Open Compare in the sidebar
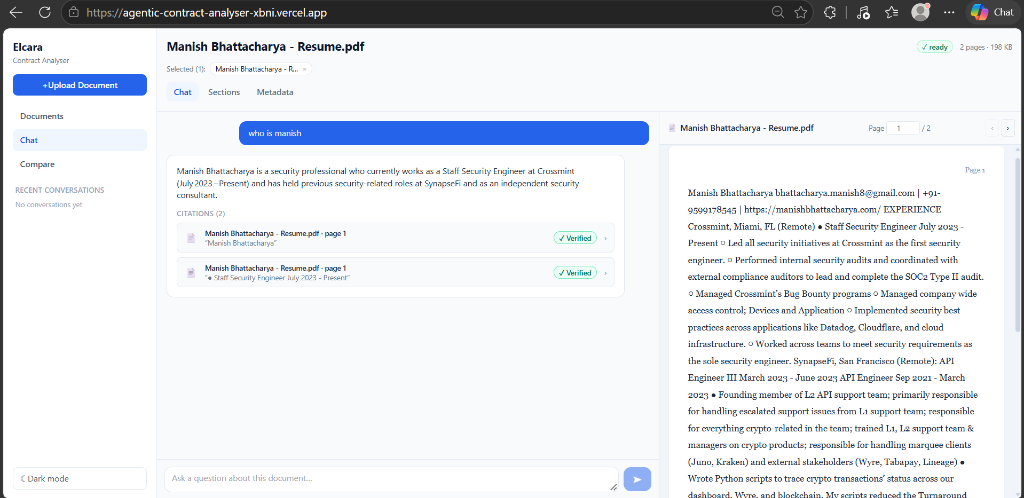The height and width of the screenshot is (498, 1024). 80,164
